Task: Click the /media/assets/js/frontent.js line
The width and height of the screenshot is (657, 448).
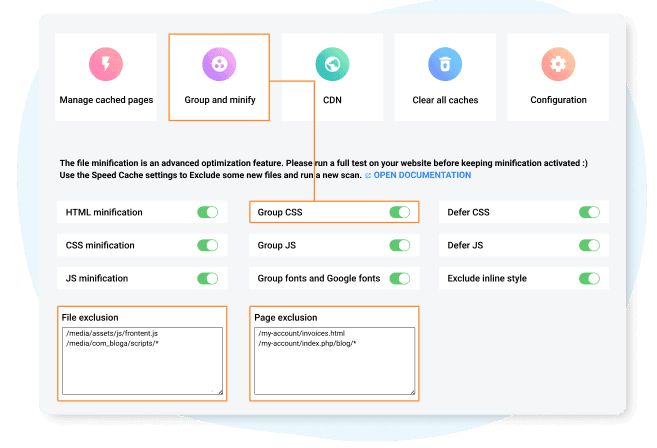Action: pos(112,334)
